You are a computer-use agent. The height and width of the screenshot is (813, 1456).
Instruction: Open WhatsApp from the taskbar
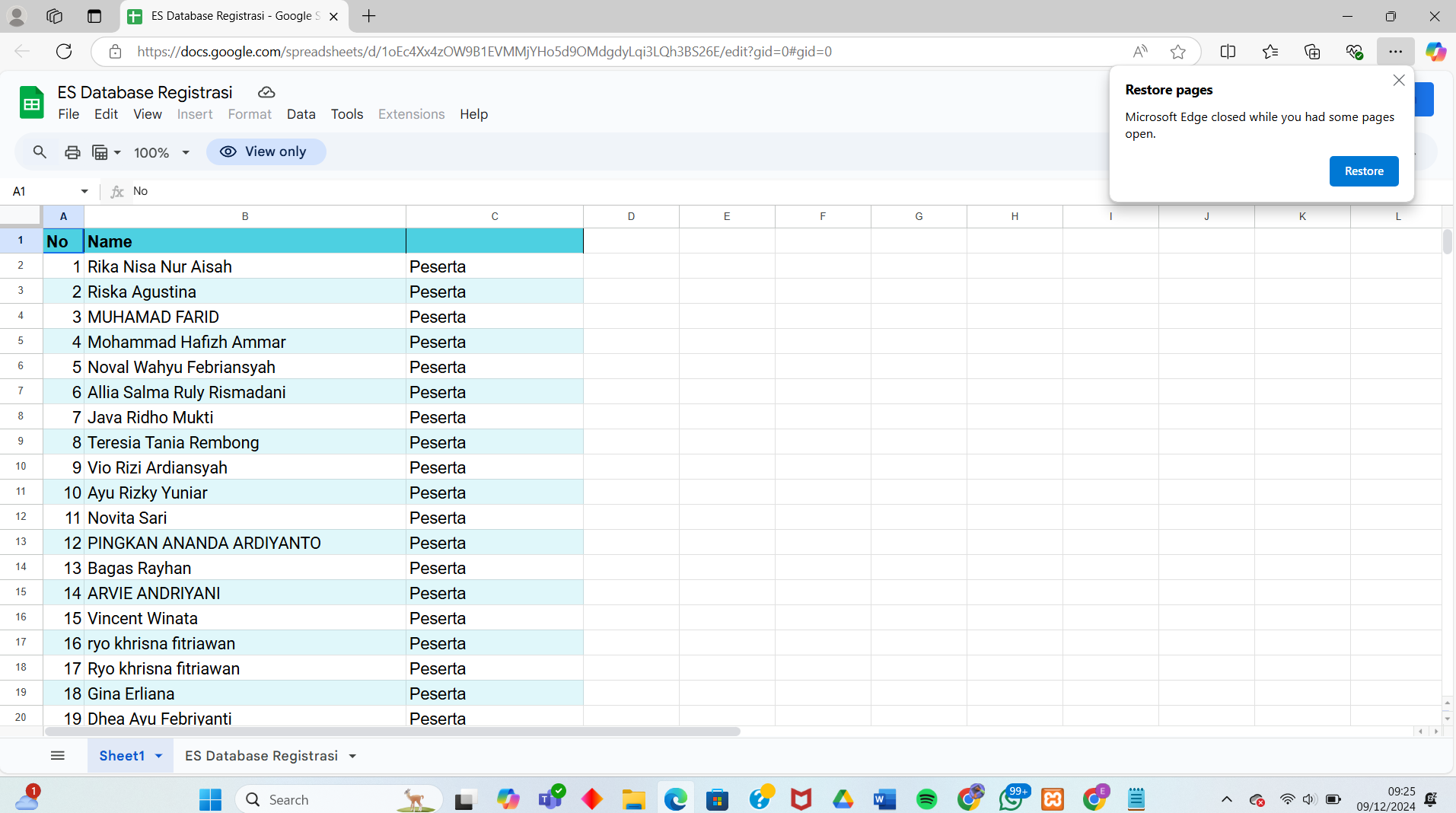pos(1012,799)
